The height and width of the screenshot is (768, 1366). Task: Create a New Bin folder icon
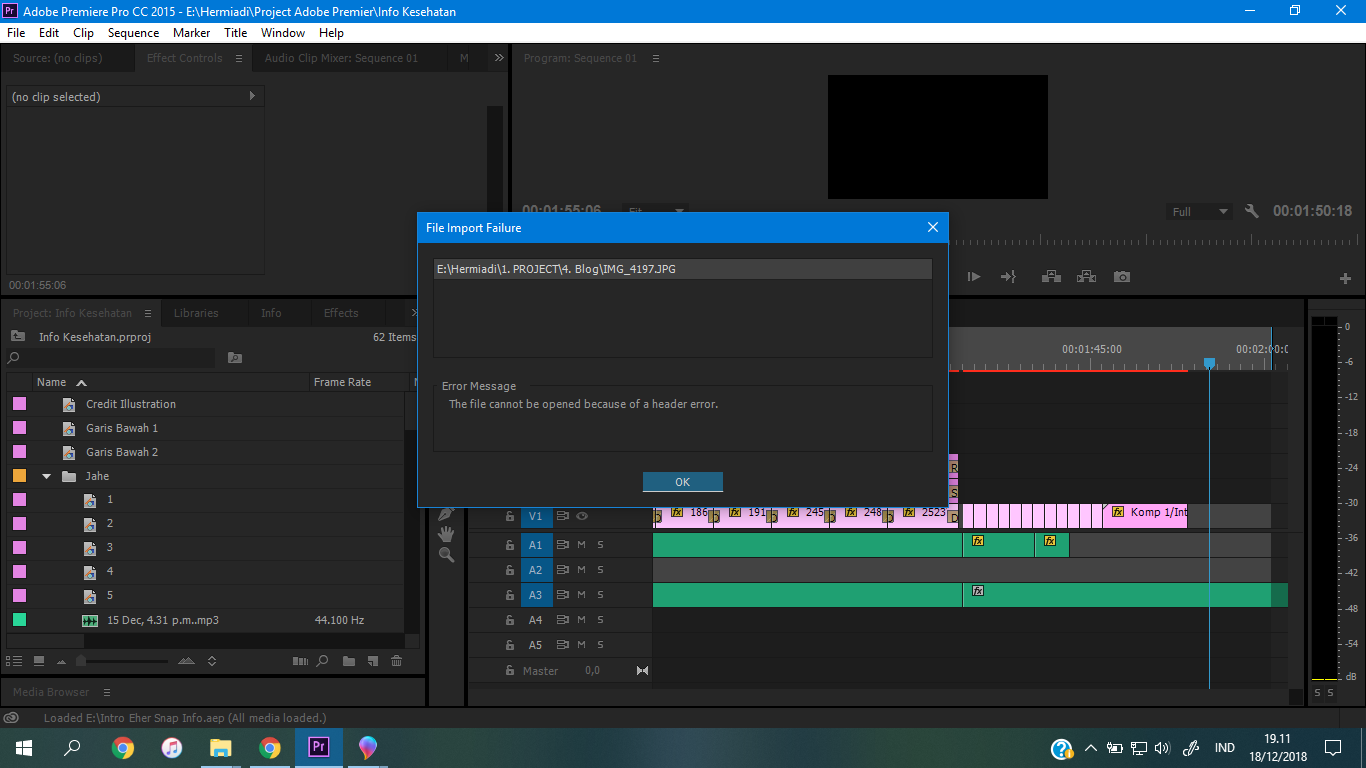(348, 661)
